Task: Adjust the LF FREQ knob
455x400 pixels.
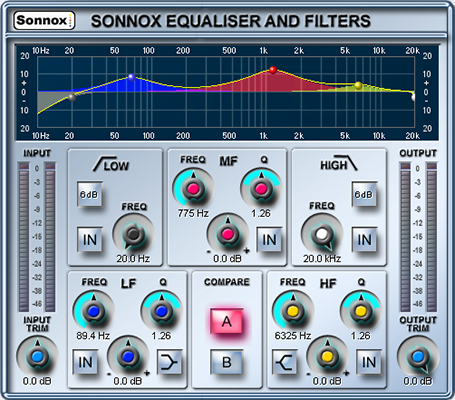Action: (93, 311)
